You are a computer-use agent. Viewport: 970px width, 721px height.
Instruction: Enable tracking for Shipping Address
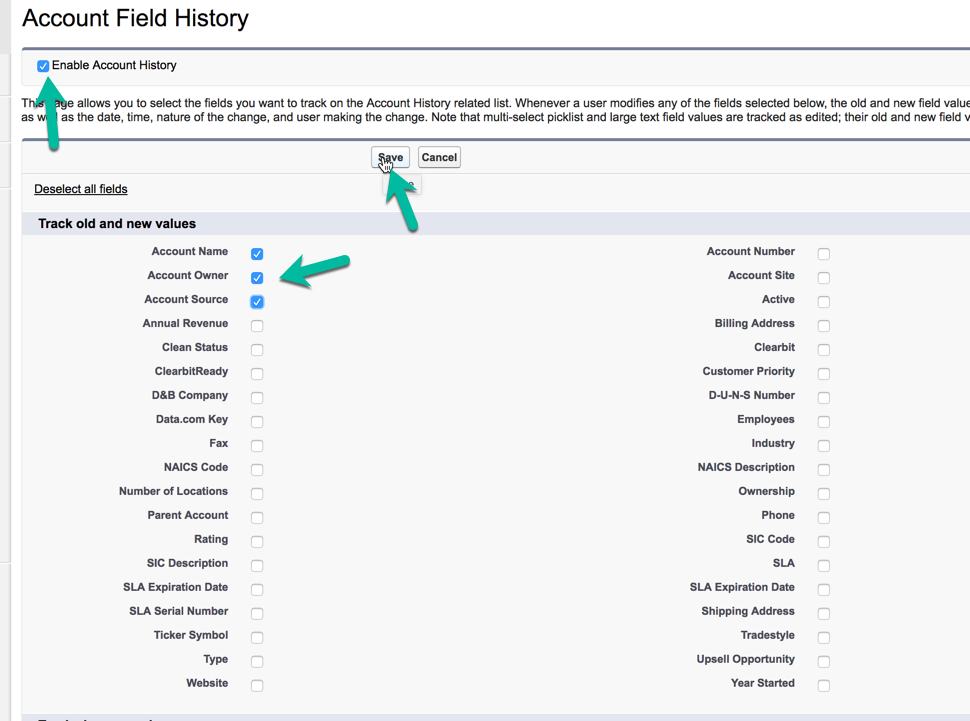click(x=824, y=614)
